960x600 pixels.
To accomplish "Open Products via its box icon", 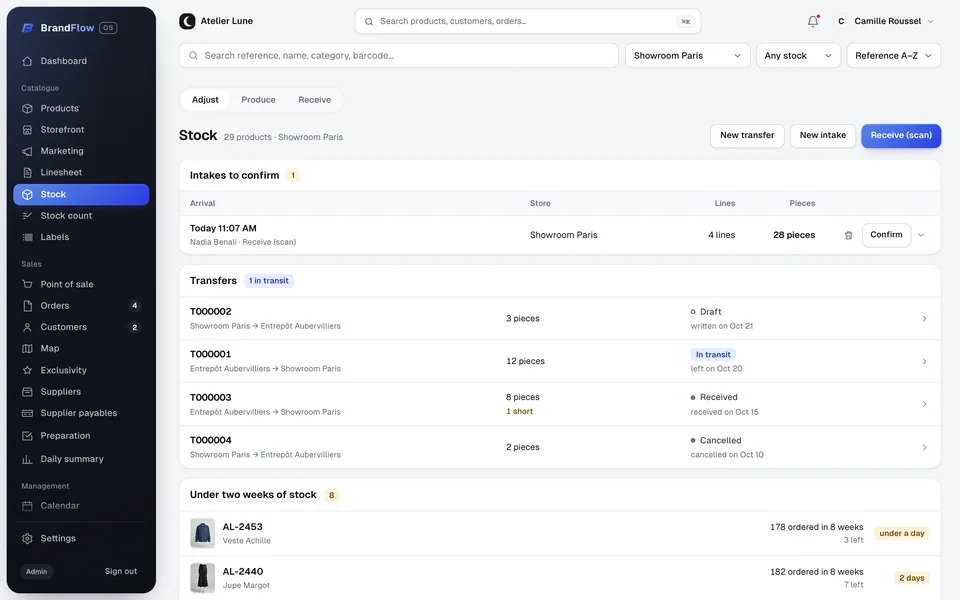I will 27,108.
